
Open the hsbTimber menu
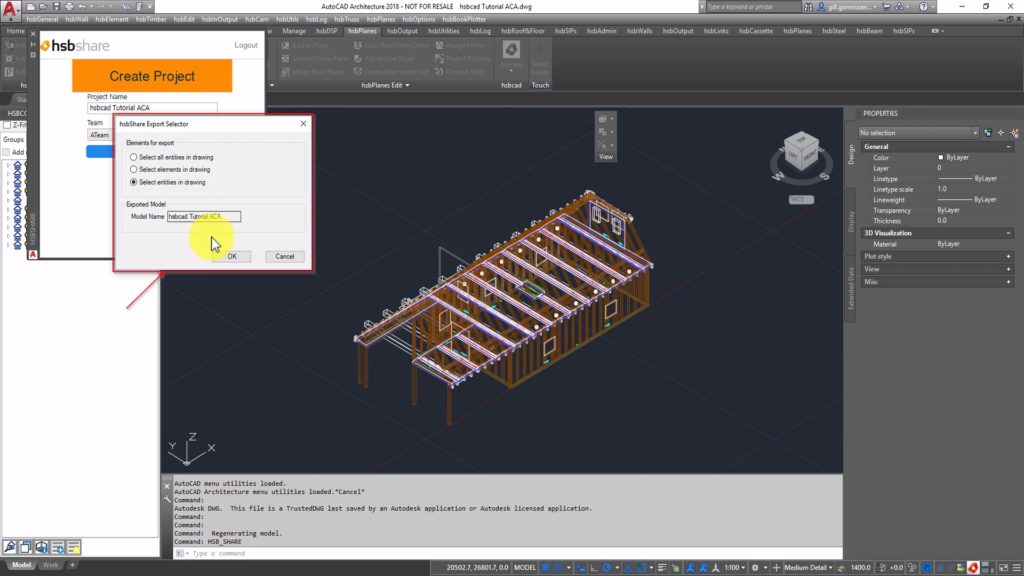(x=151, y=20)
